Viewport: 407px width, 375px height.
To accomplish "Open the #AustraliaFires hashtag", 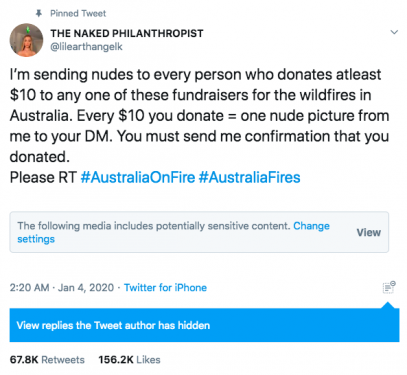I will pos(249,177).
